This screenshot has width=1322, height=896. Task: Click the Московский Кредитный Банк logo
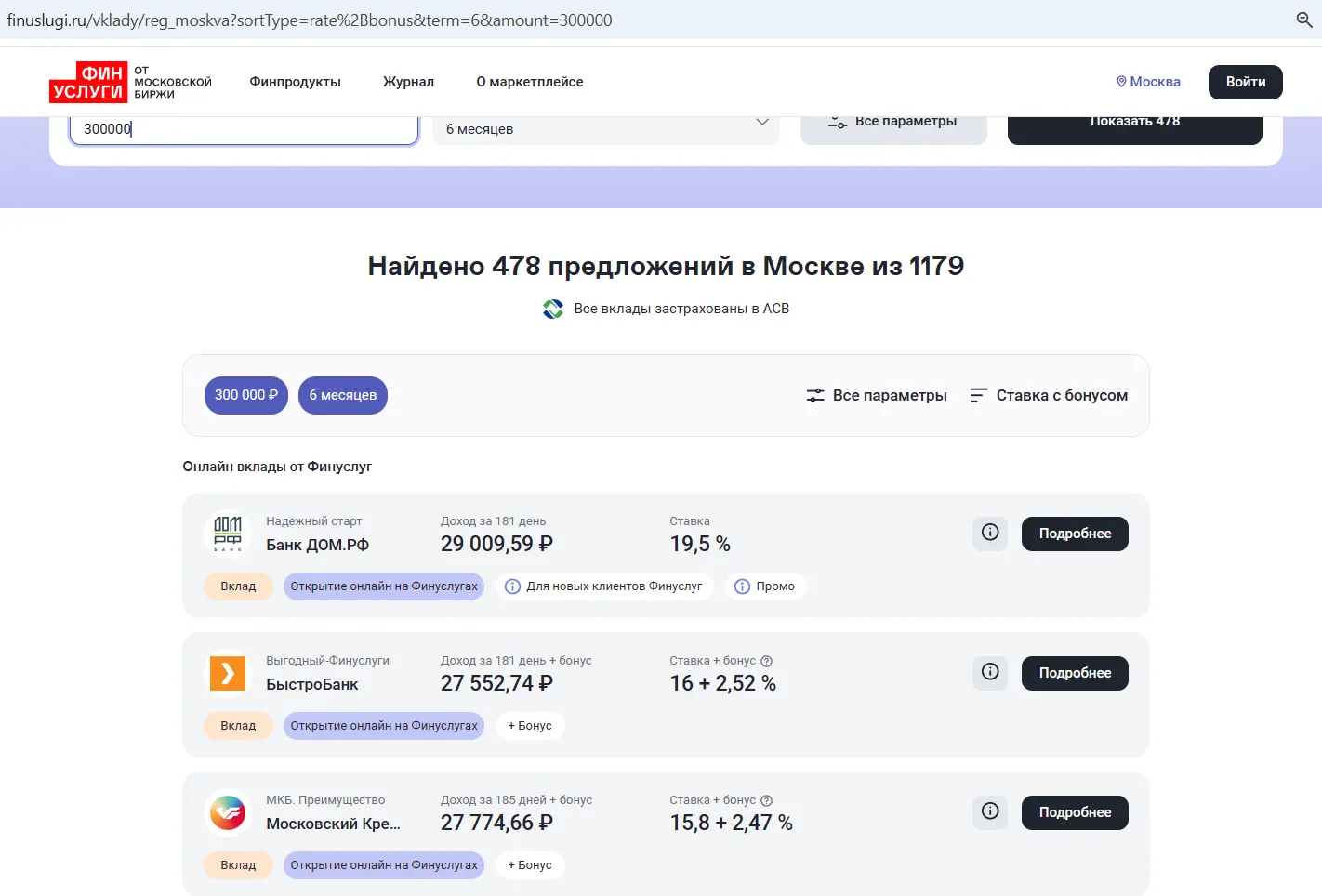tap(228, 812)
